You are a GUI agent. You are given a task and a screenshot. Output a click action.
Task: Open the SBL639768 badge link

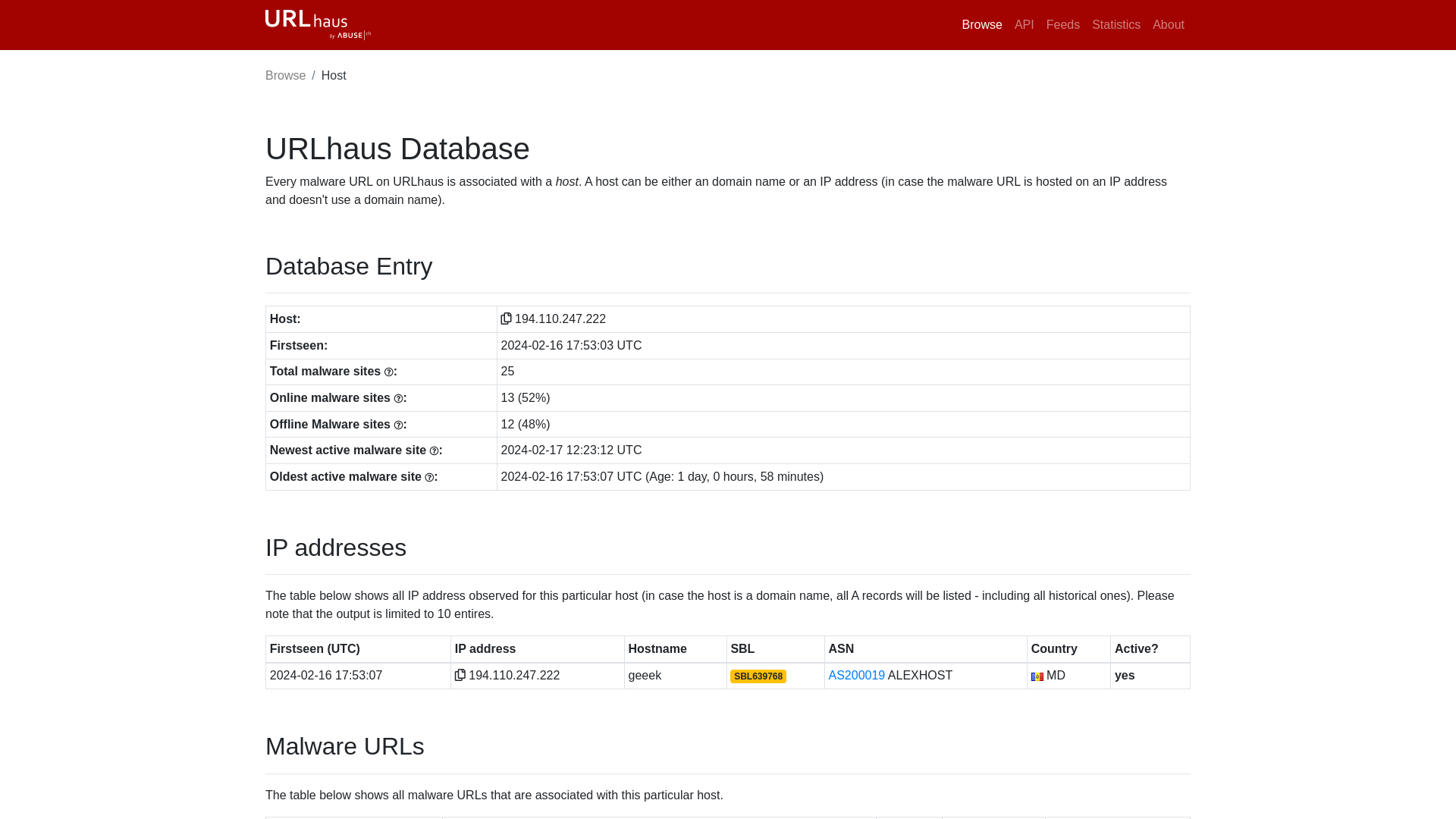[758, 676]
